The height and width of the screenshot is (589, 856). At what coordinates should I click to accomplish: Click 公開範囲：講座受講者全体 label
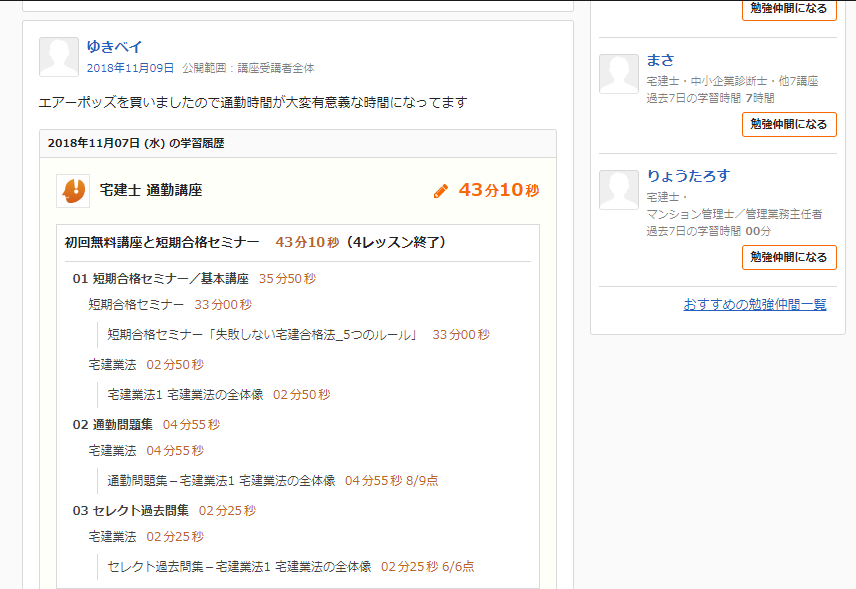(248, 68)
